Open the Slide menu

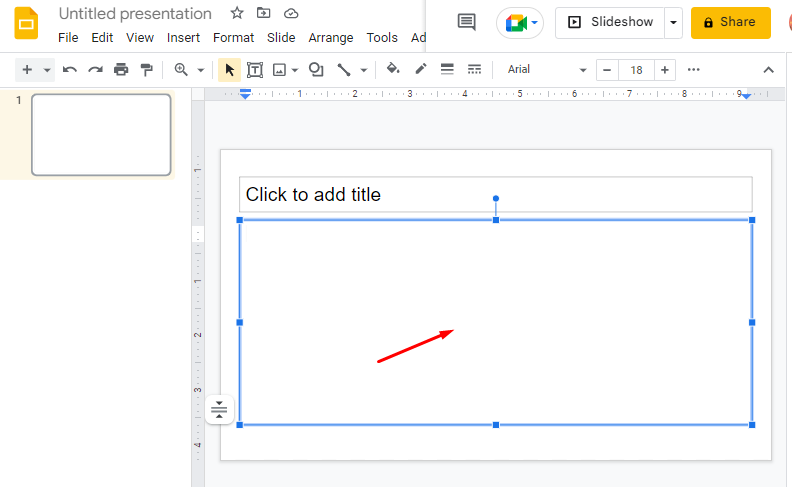click(281, 38)
